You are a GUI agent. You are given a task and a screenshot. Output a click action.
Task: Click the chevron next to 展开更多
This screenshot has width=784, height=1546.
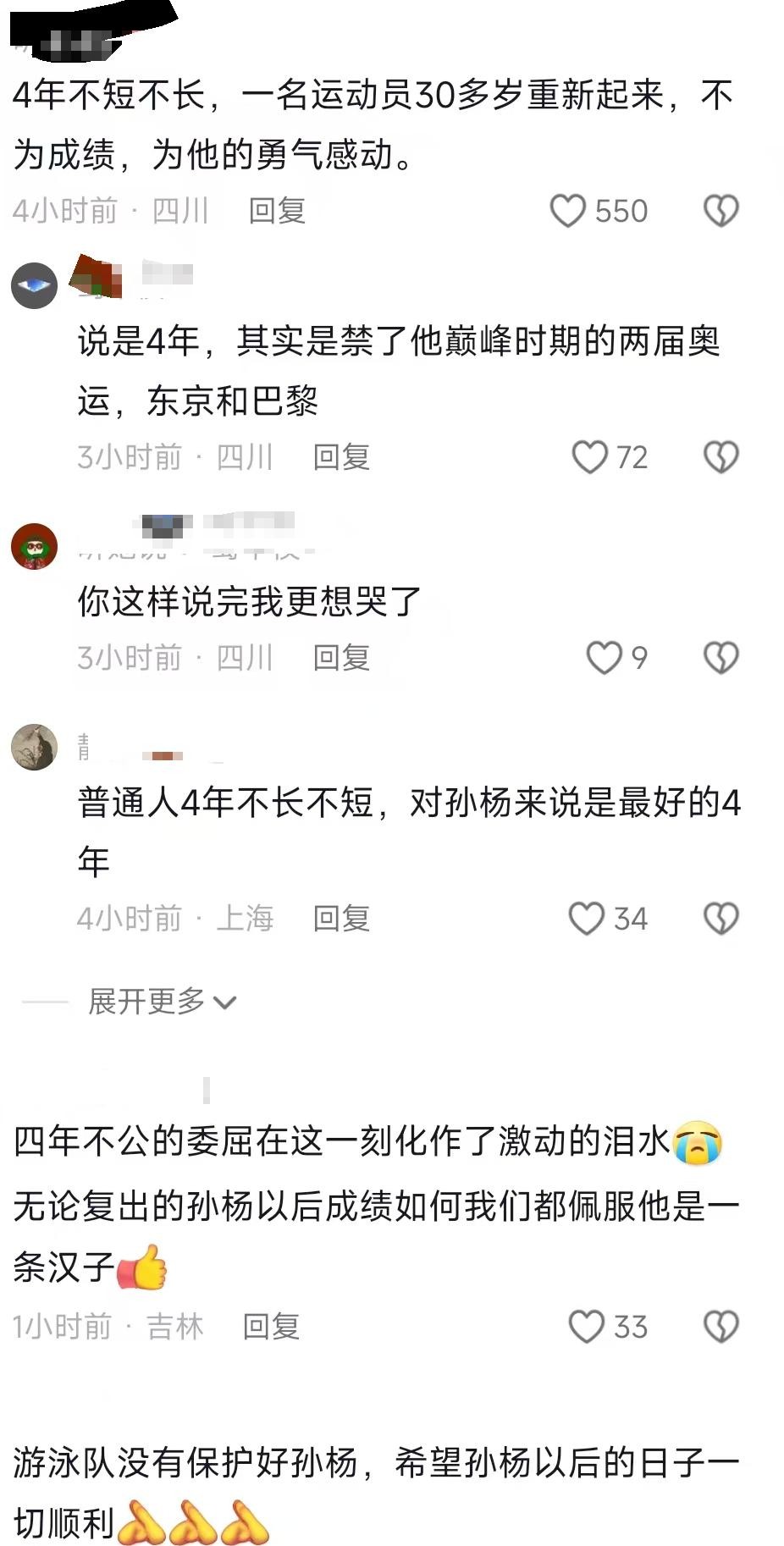224,1003
